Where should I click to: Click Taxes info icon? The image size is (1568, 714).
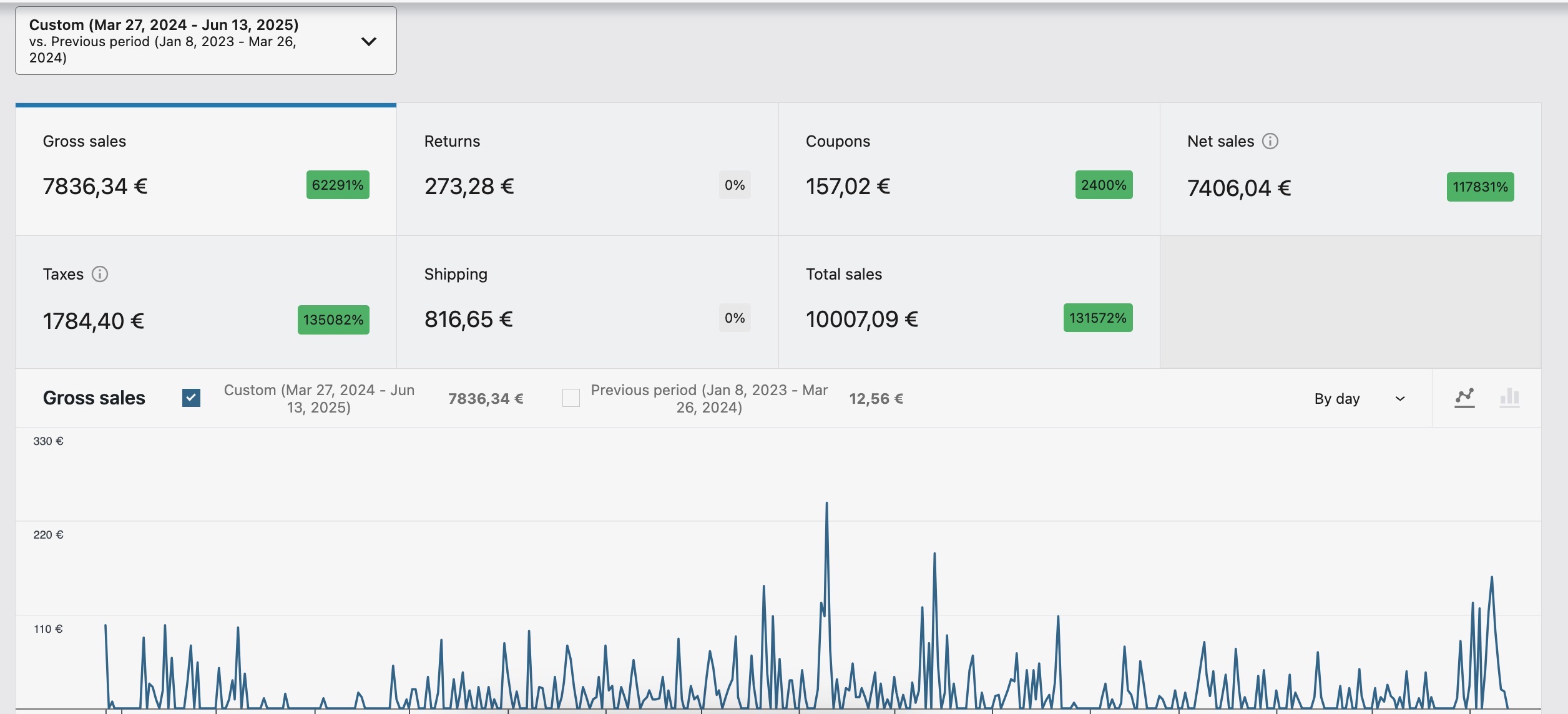point(100,274)
